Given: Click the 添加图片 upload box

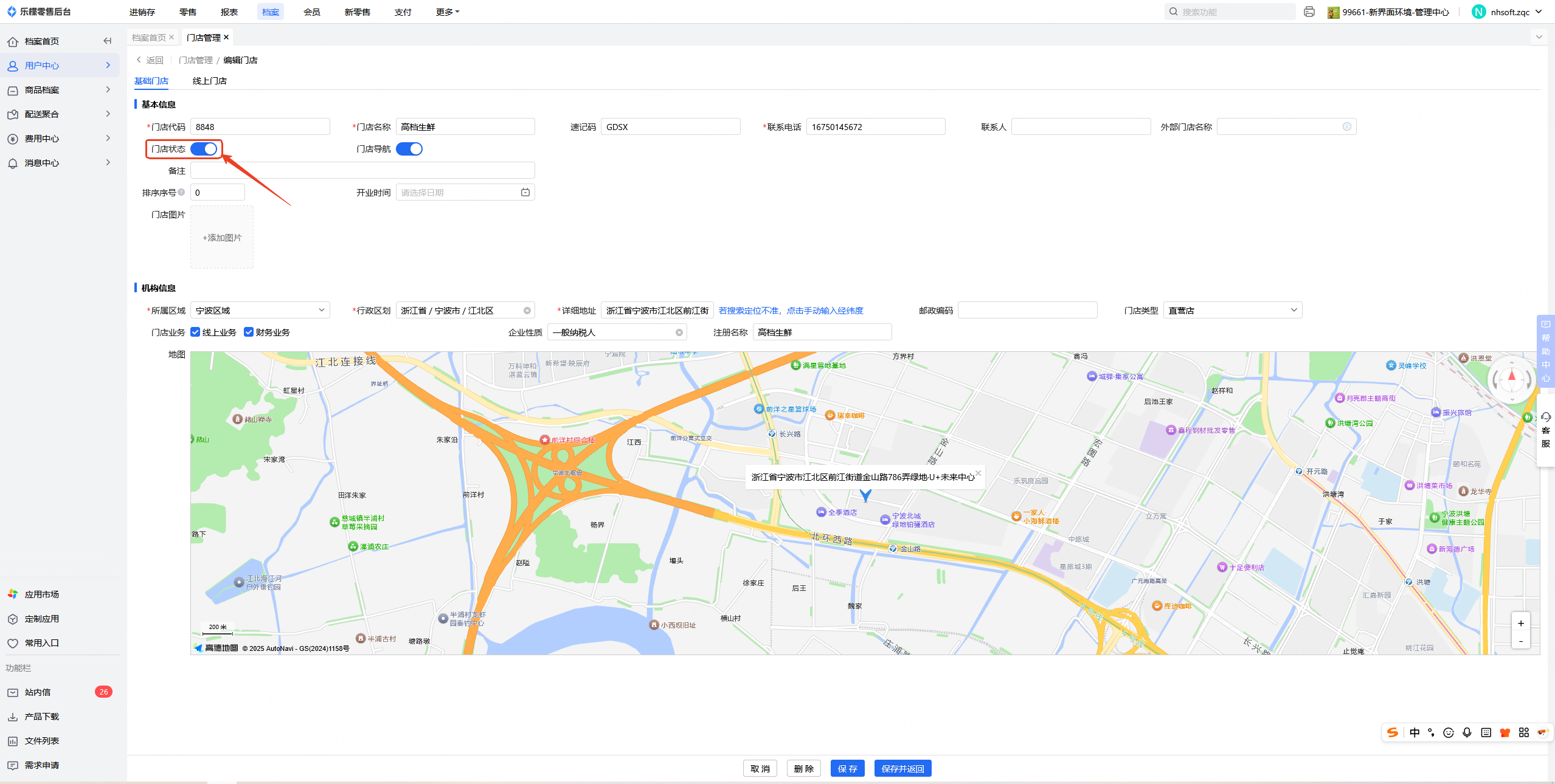Looking at the screenshot, I should click(222, 238).
